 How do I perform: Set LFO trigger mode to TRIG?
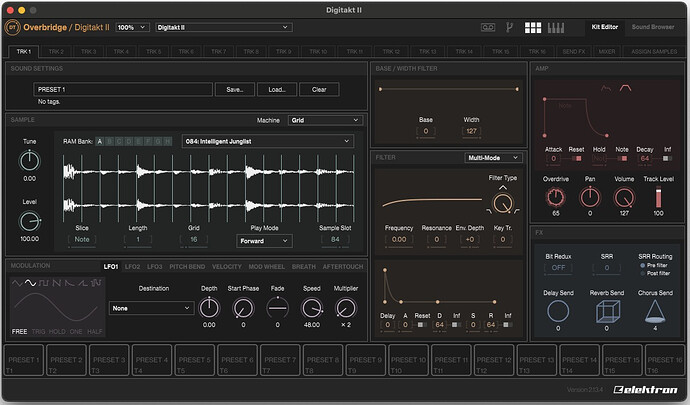pos(38,330)
